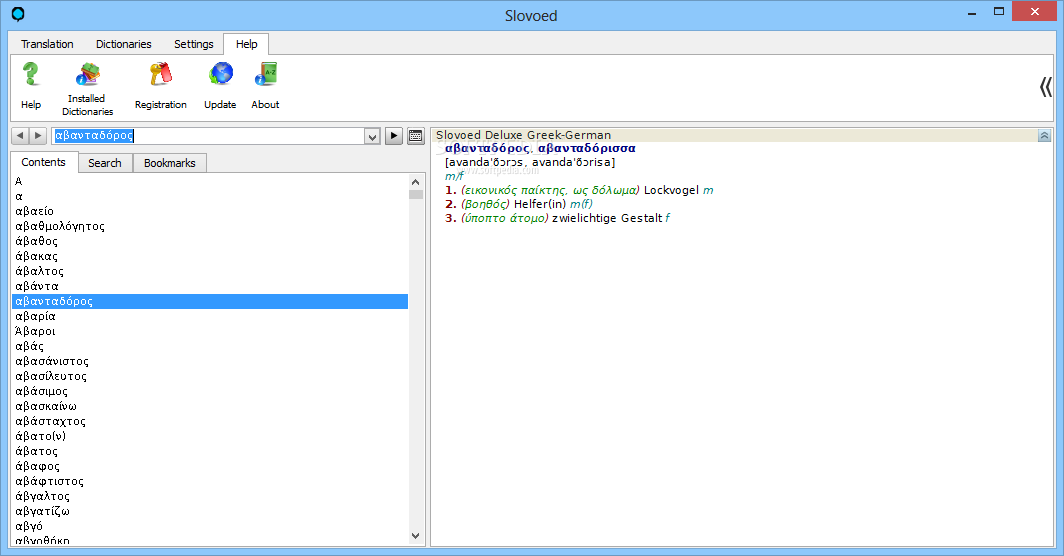
Task: Switch to the Dictionaries tab
Action: click(x=124, y=44)
